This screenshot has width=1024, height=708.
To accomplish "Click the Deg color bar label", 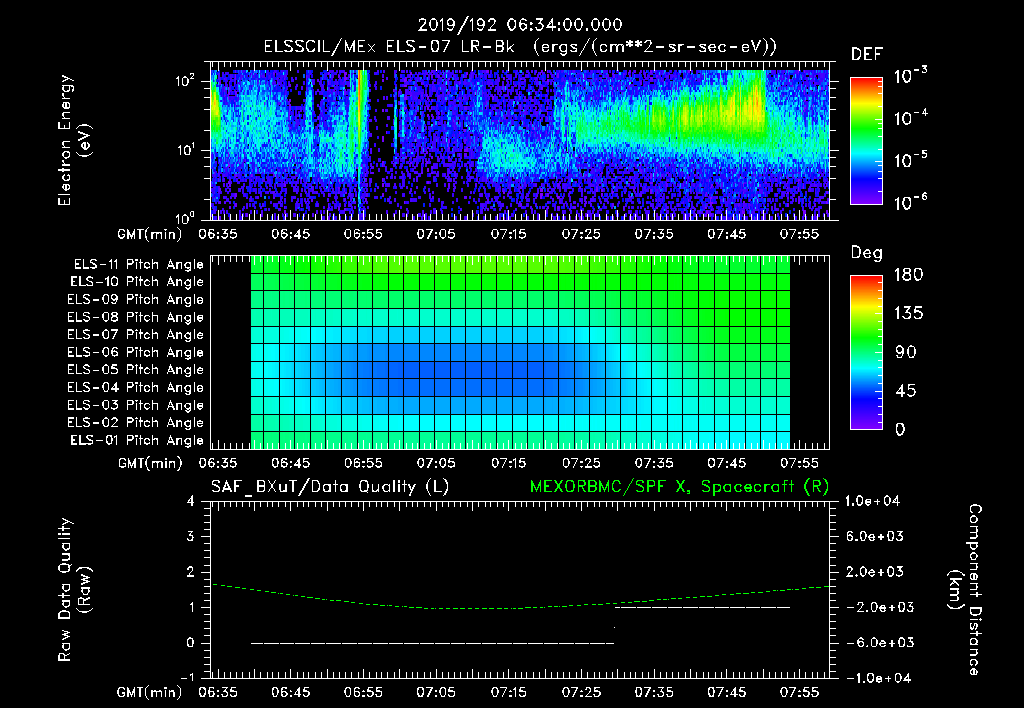I will click(x=866, y=253).
